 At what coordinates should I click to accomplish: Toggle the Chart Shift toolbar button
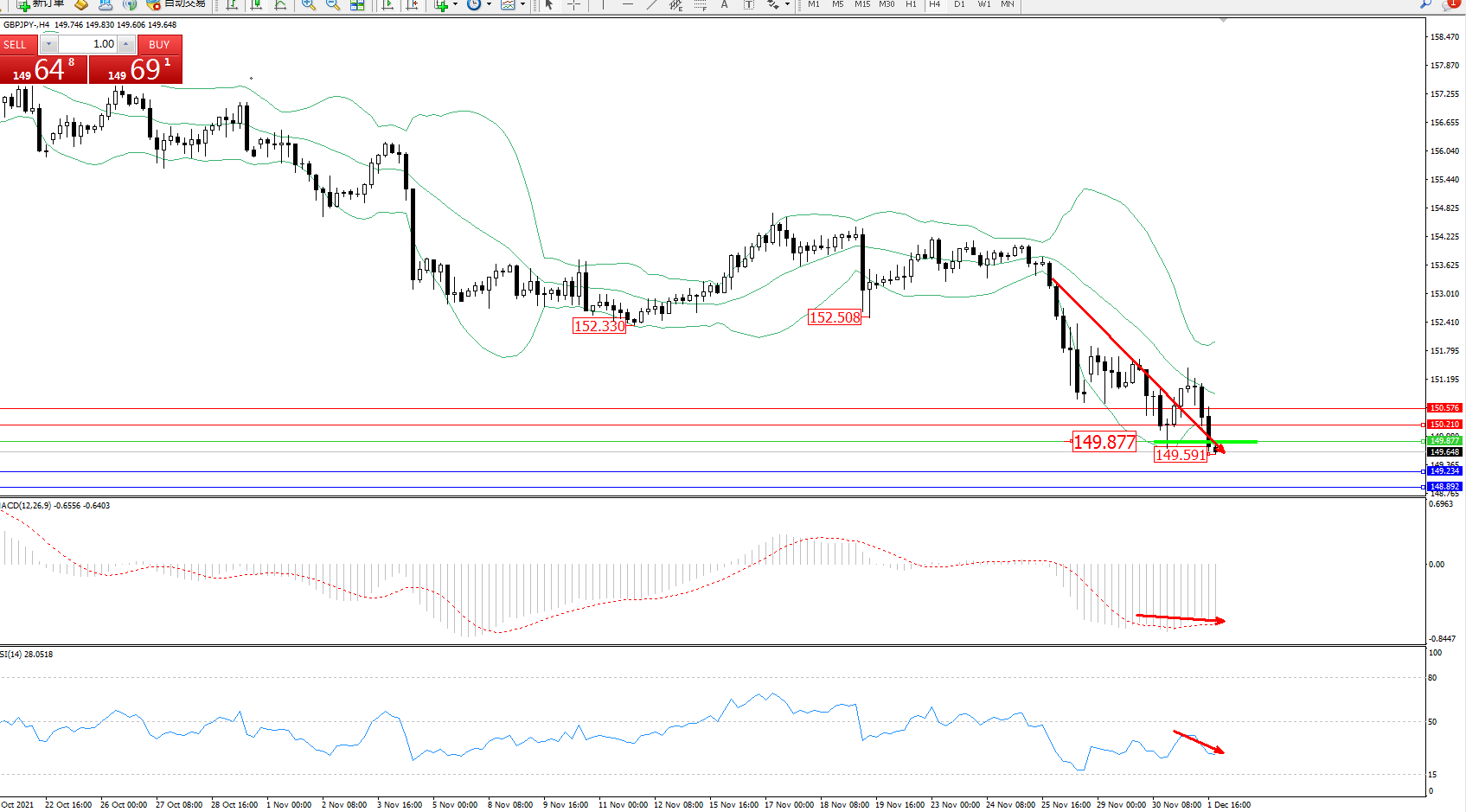tap(412, 4)
